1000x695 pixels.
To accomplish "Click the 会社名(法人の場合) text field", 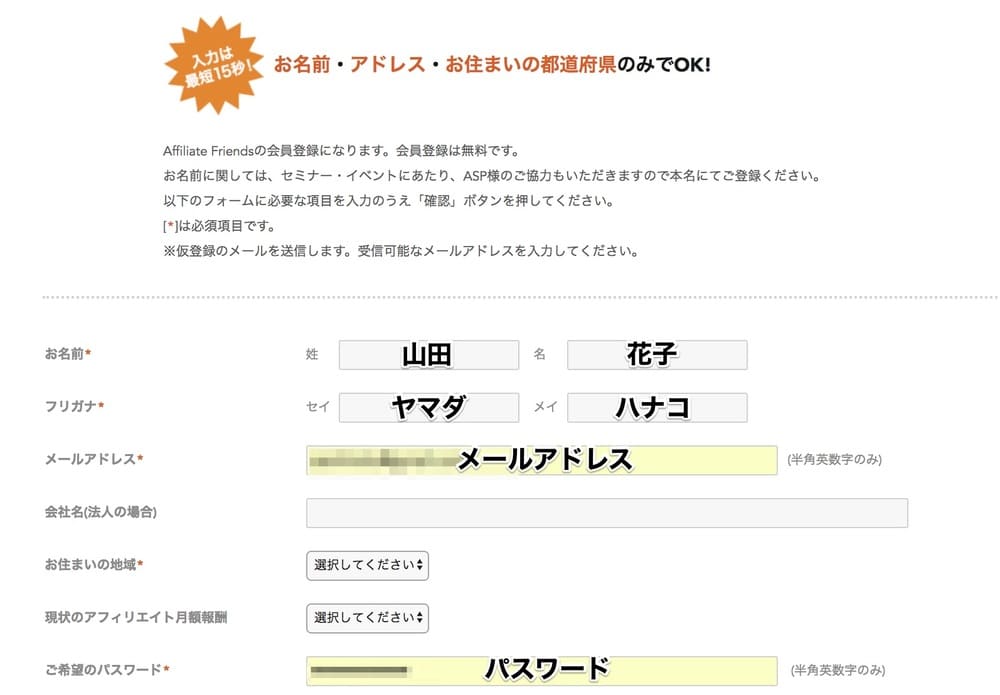I will point(607,513).
